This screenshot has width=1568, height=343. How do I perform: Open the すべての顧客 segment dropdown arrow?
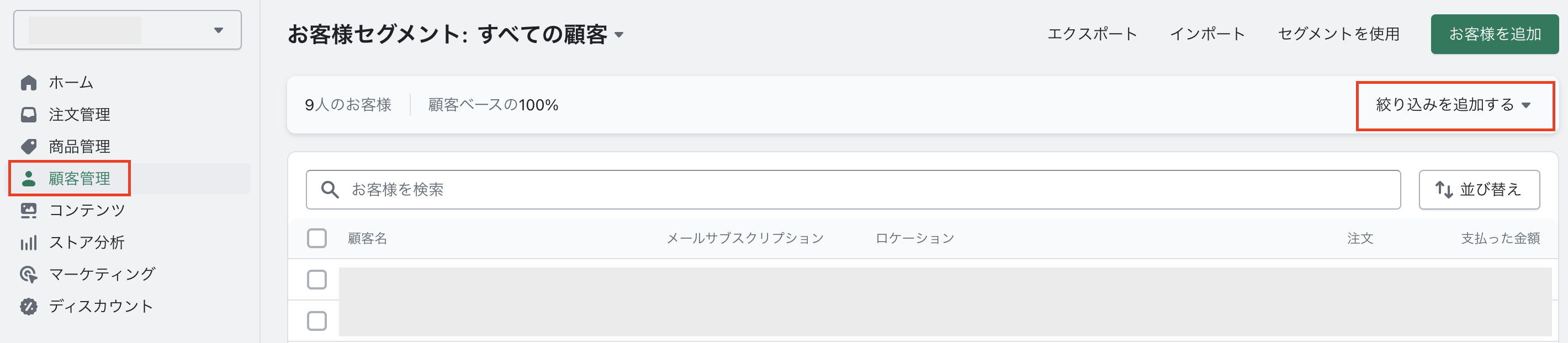point(619,35)
